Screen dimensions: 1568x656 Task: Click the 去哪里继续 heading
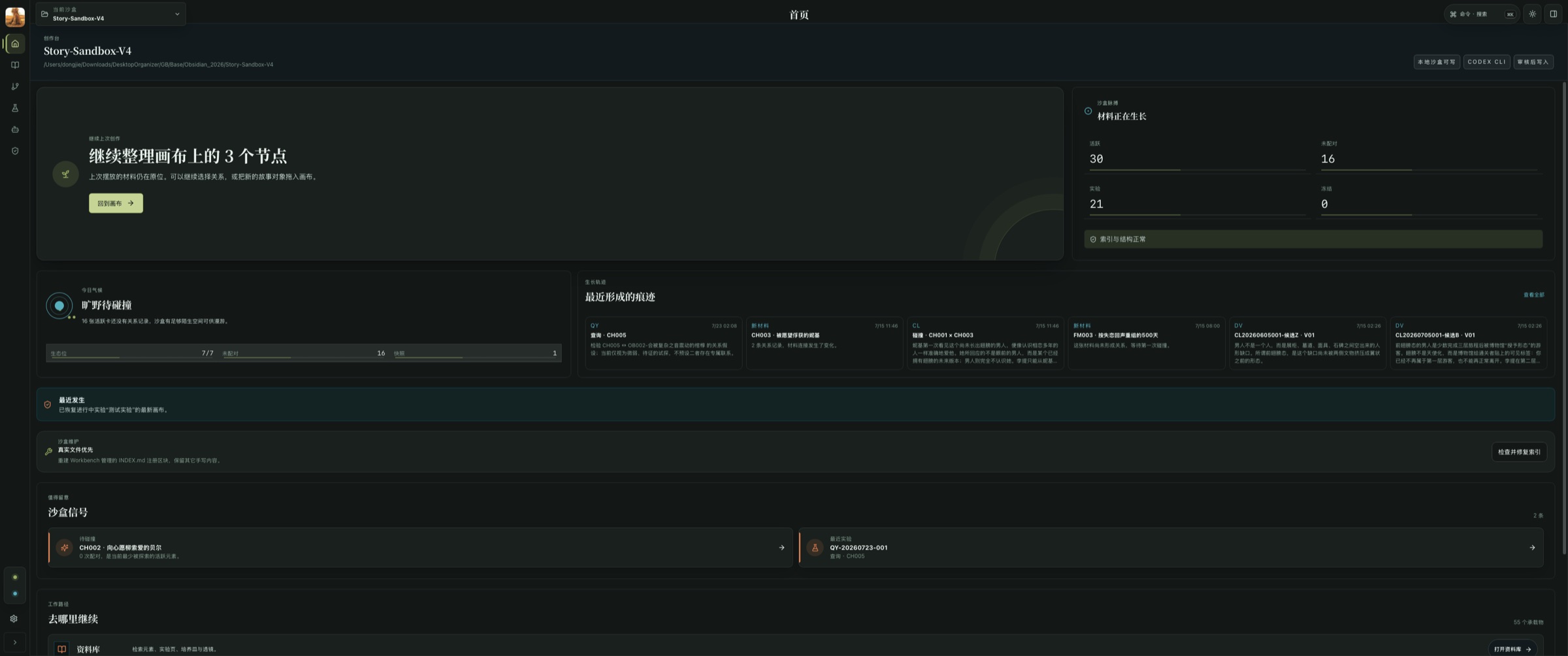click(73, 619)
